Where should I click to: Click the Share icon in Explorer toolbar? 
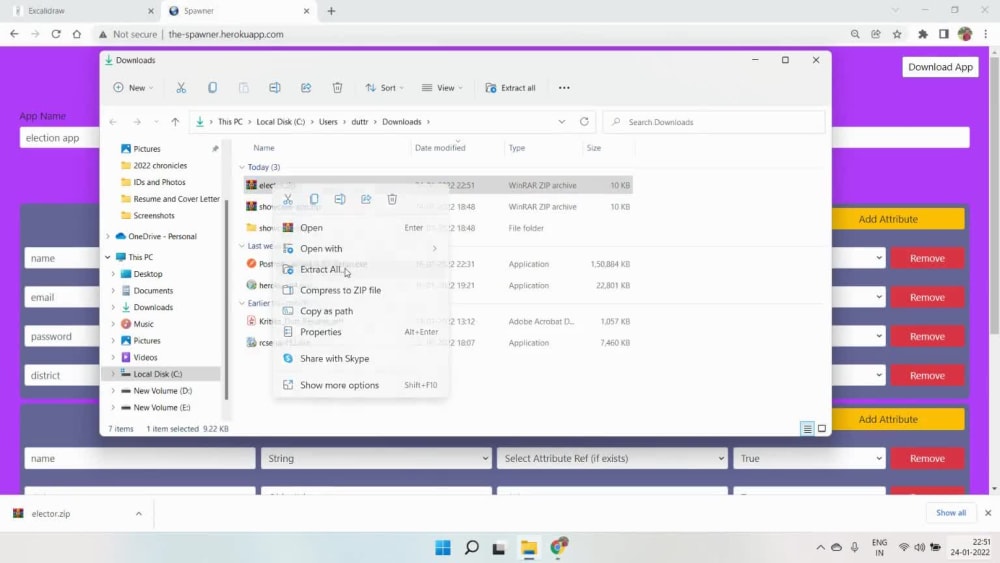coord(306,88)
